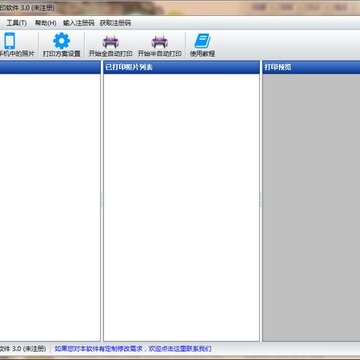This screenshot has width=360, height=360.
Task: Click the 开始全自动打印 printer icon
Action: click(111, 42)
